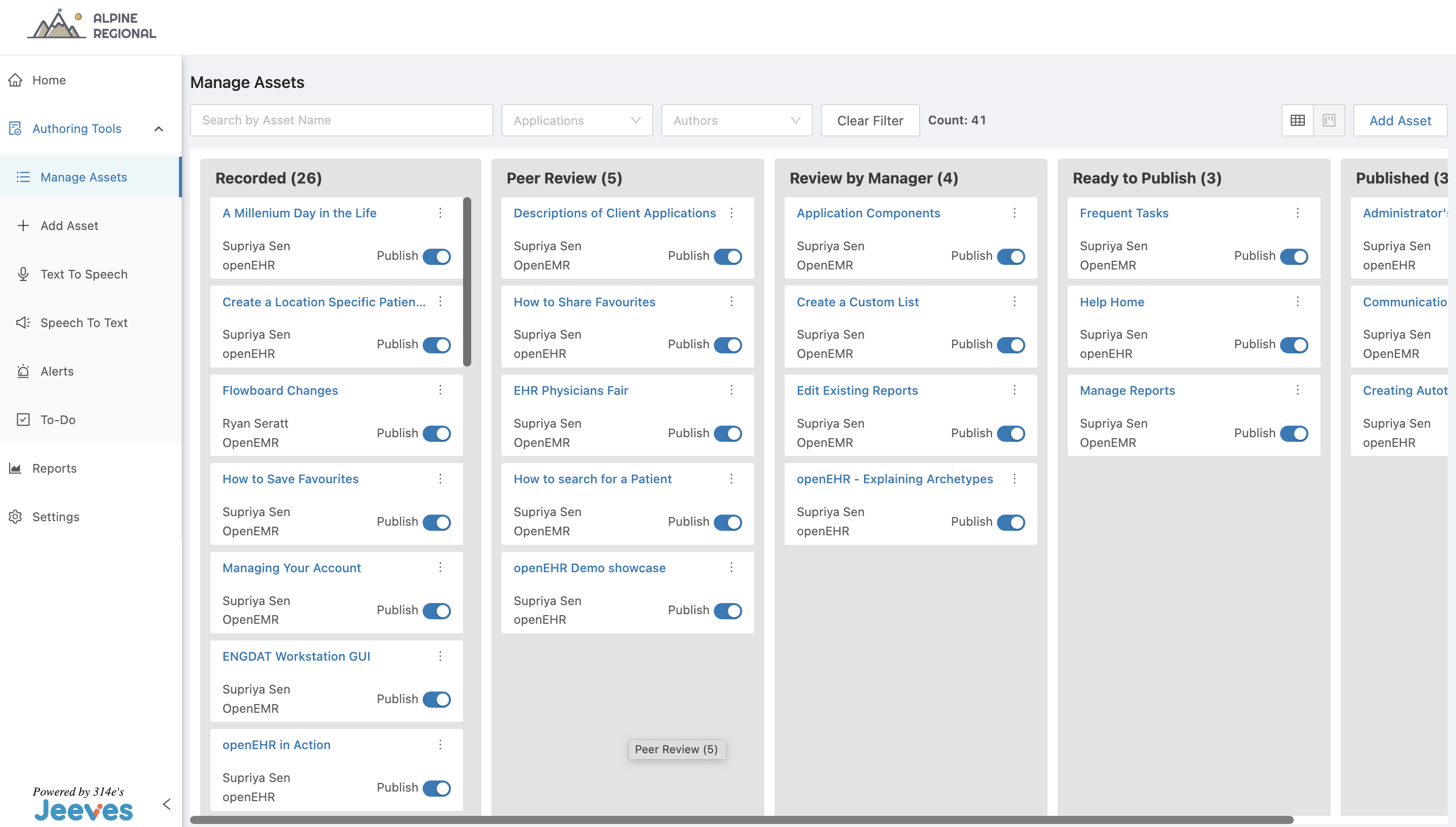Open Alerts using the bell icon
1456x827 pixels.
click(x=23, y=371)
